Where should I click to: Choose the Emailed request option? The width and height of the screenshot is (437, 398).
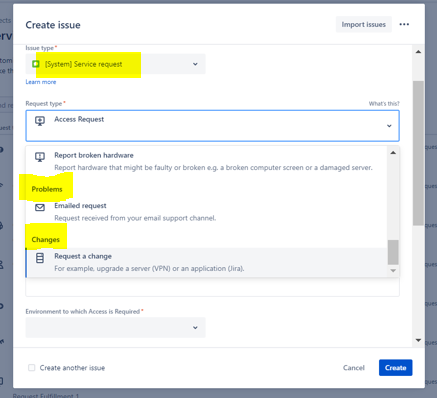click(x=207, y=212)
